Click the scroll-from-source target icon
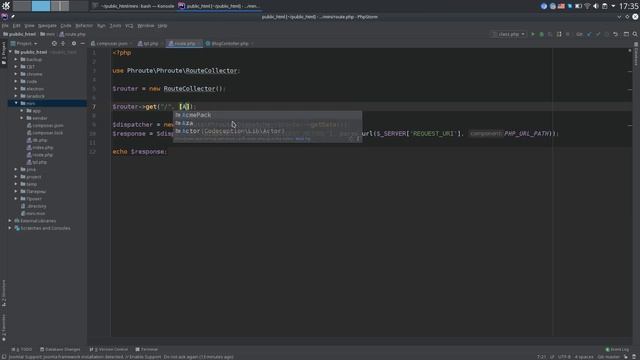 [54, 43]
